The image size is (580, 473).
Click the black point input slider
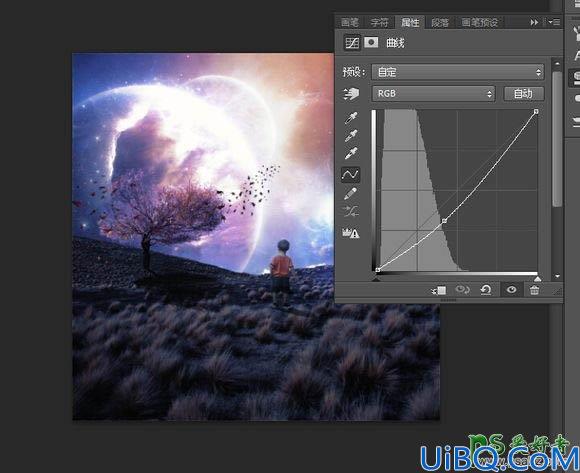tap(376, 279)
